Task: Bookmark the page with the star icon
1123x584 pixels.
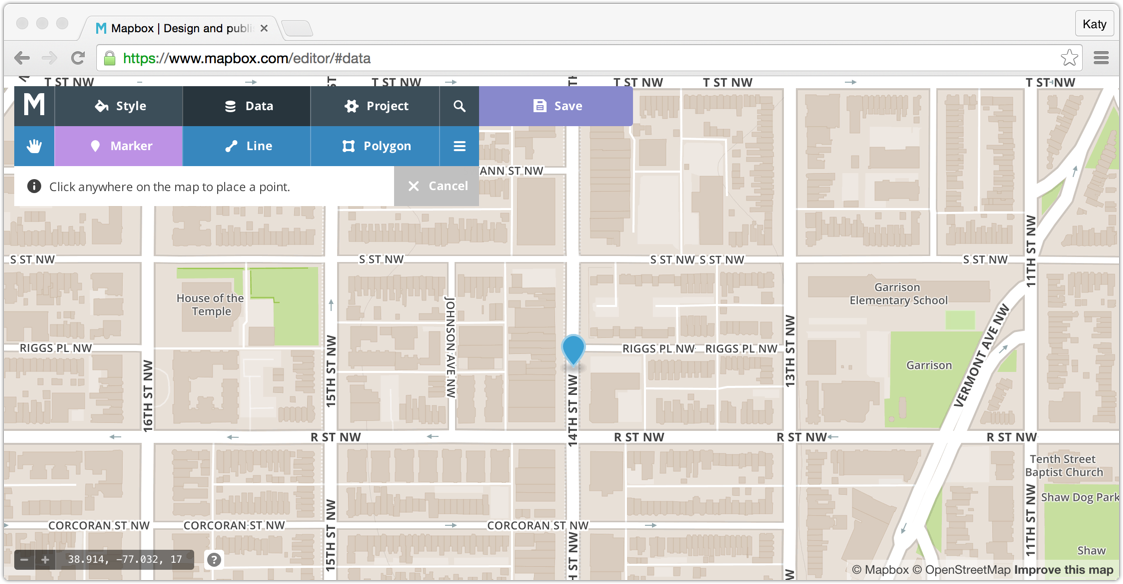Action: pyautogui.click(x=1069, y=57)
